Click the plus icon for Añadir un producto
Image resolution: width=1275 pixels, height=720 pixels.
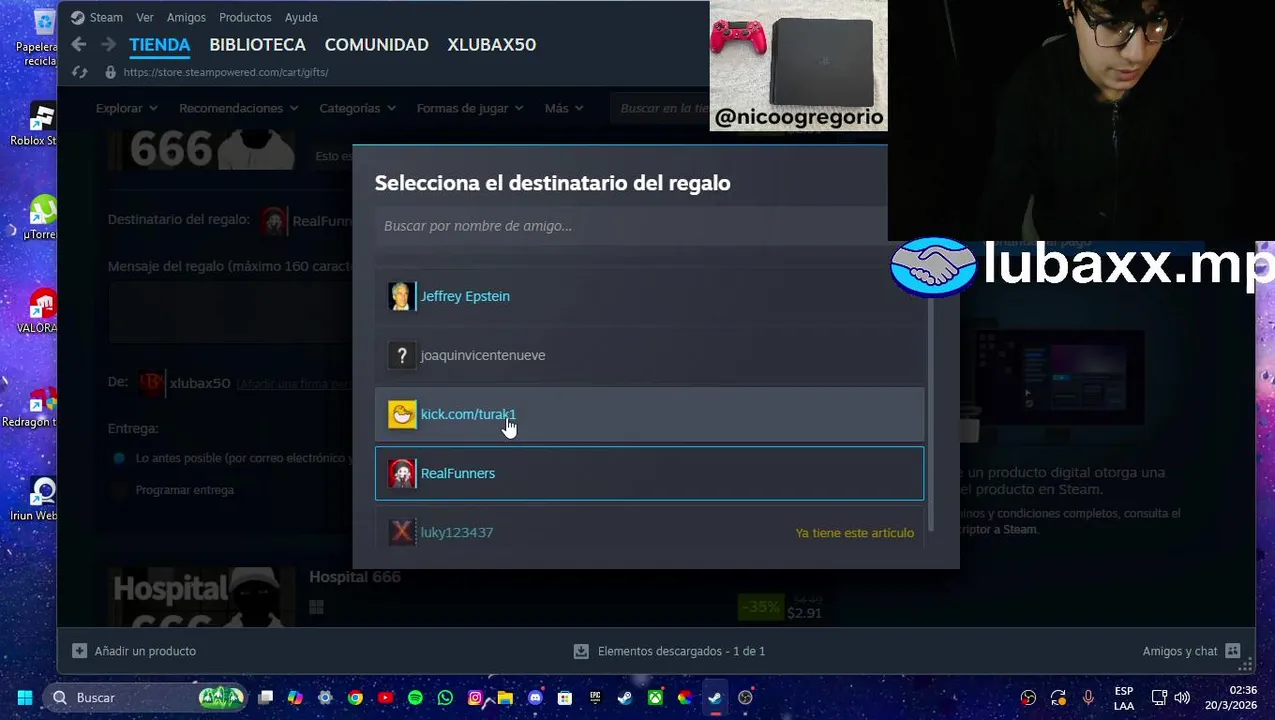point(79,651)
